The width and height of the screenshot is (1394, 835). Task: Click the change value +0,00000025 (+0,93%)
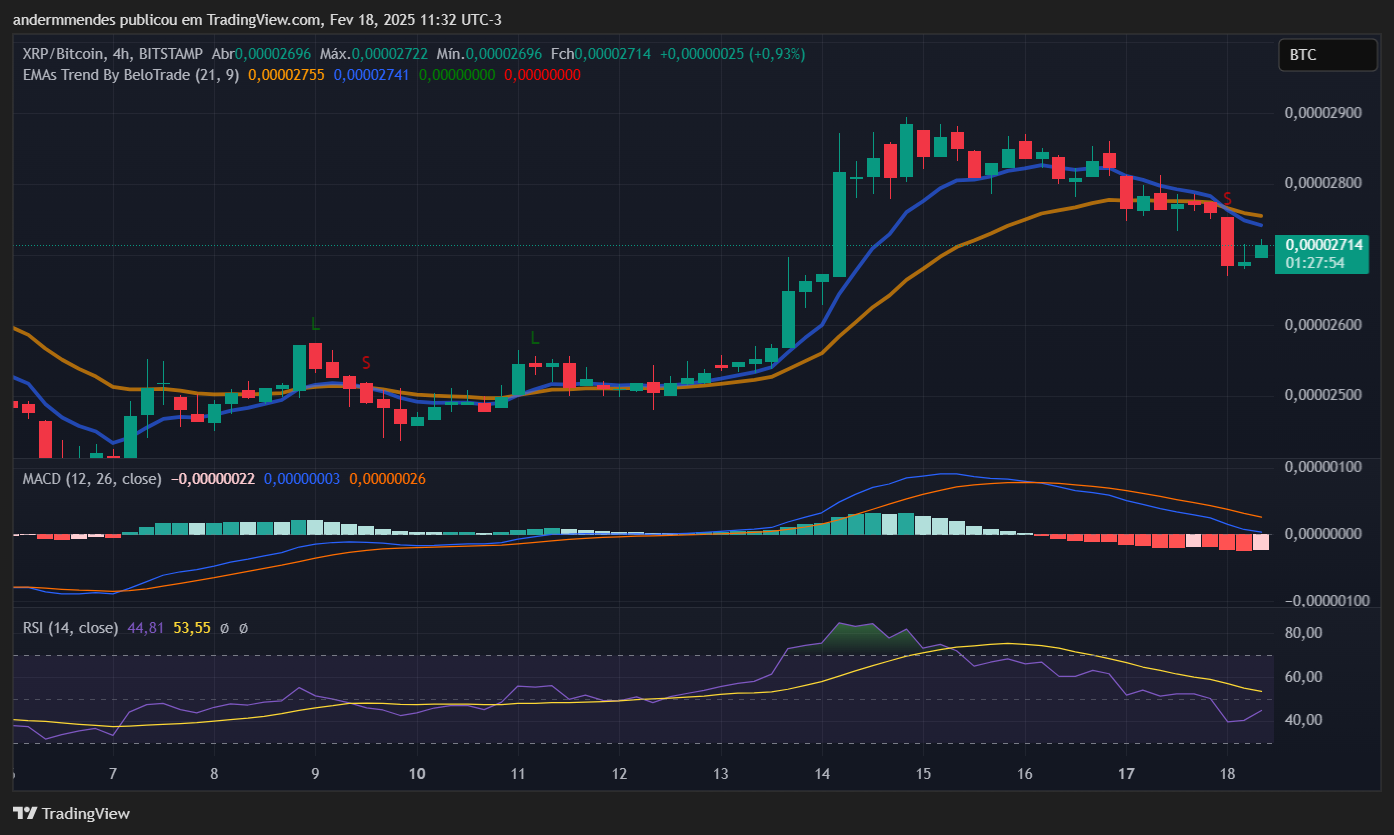[732, 54]
